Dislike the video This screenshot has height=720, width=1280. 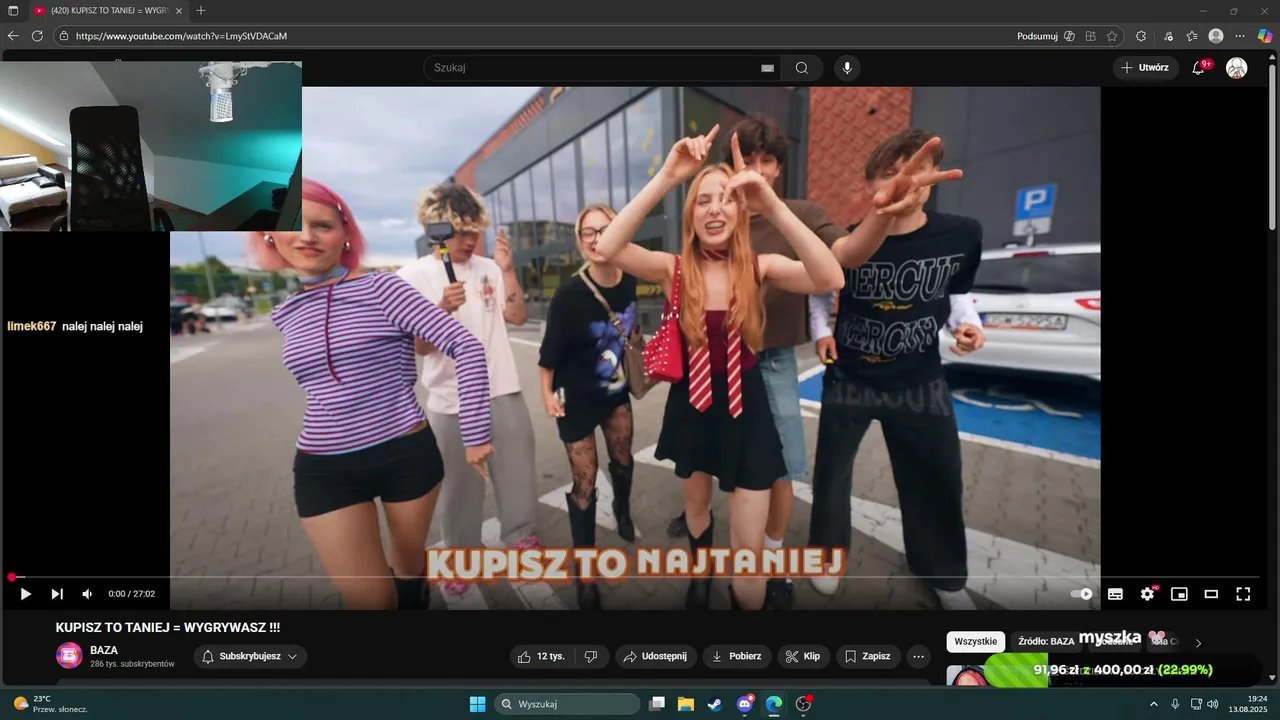[591, 657]
